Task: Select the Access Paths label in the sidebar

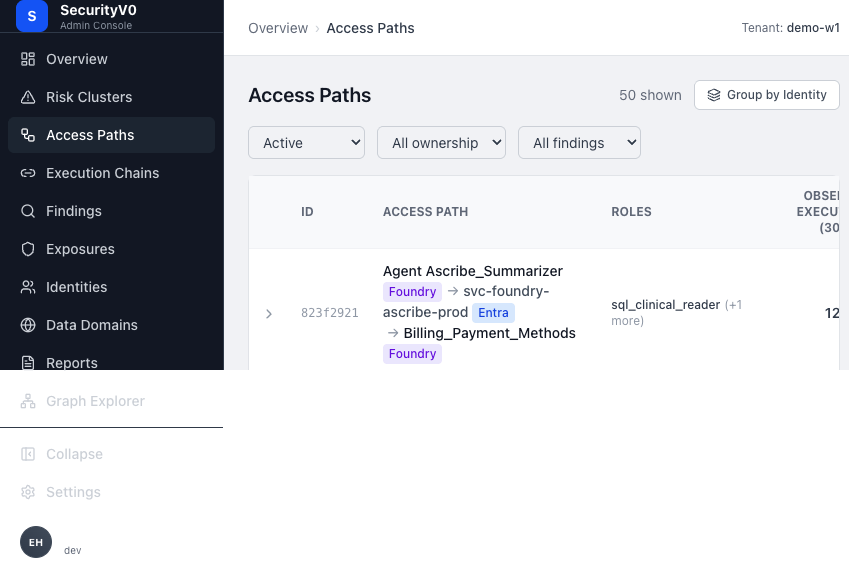Action: click(90, 135)
